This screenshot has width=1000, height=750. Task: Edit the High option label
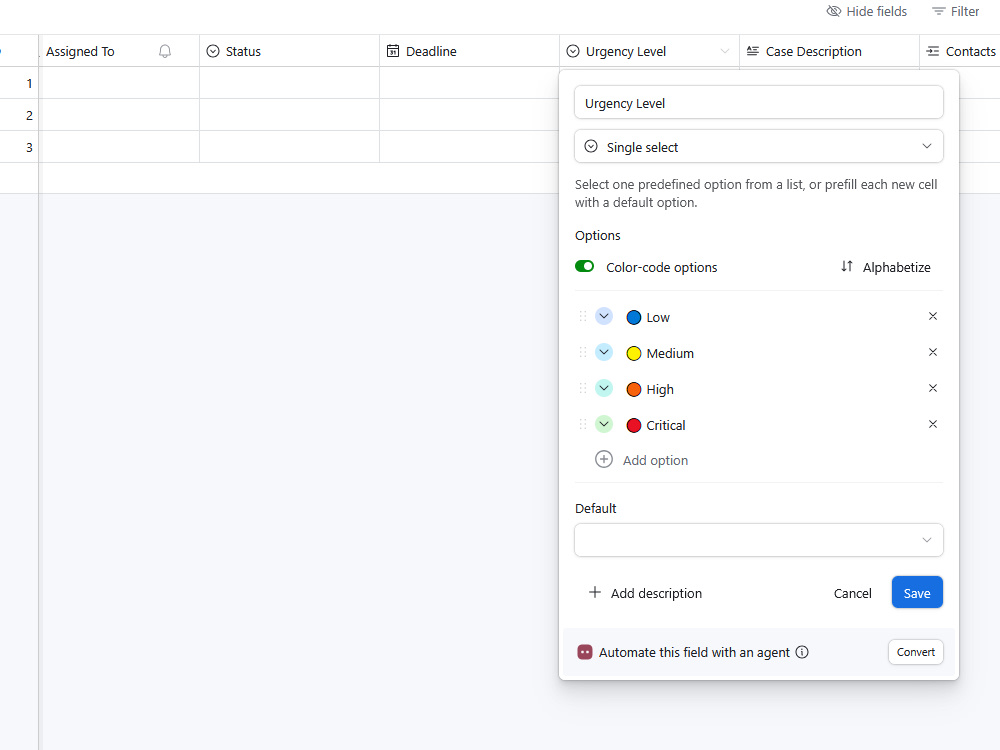(x=659, y=390)
